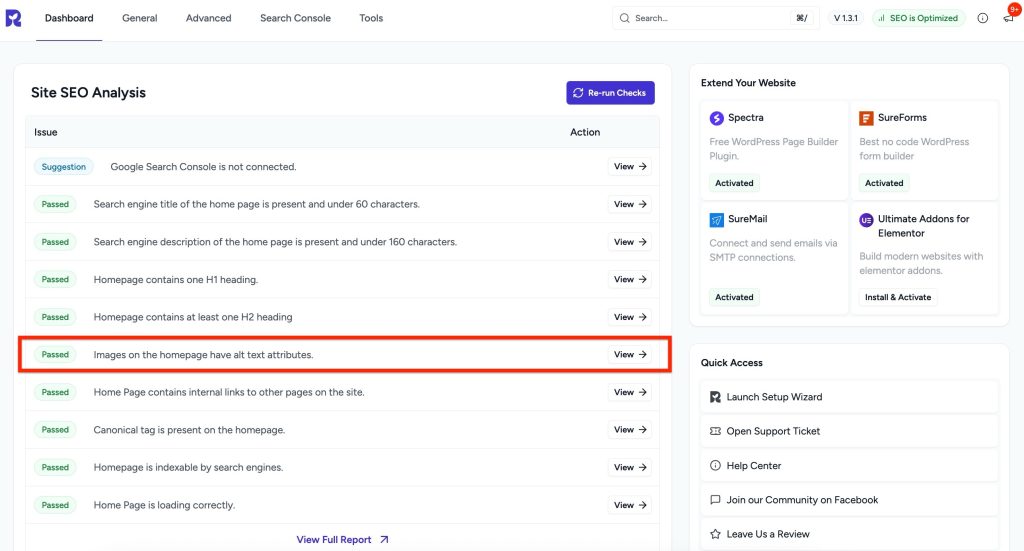Viewport: 1024px width, 551px height.
Task: Click the Ultimate Addons for Elementor icon
Action: [866, 220]
